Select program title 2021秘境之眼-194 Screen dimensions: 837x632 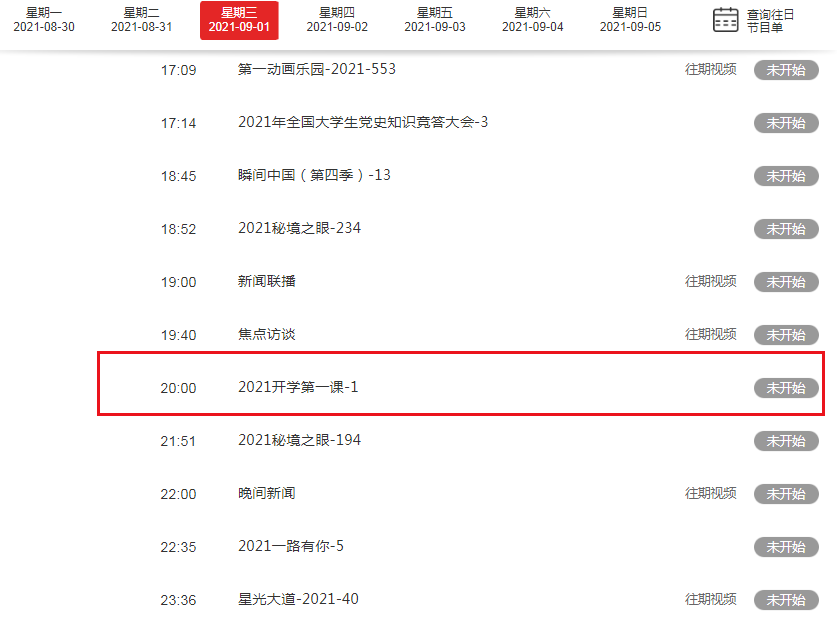pos(299,440)
